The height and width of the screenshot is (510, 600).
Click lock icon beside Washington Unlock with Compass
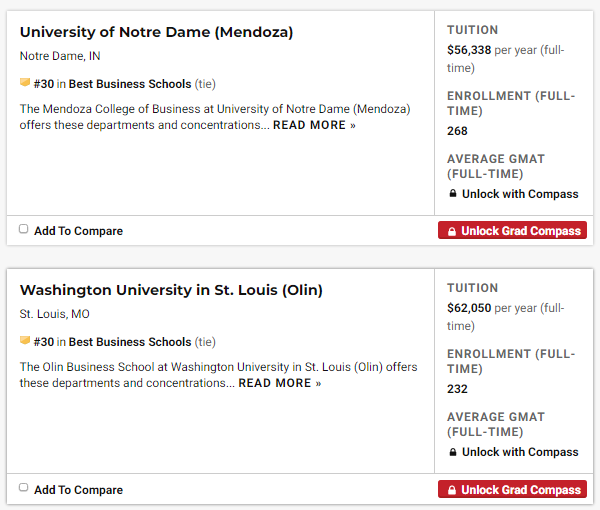[453, 452]
